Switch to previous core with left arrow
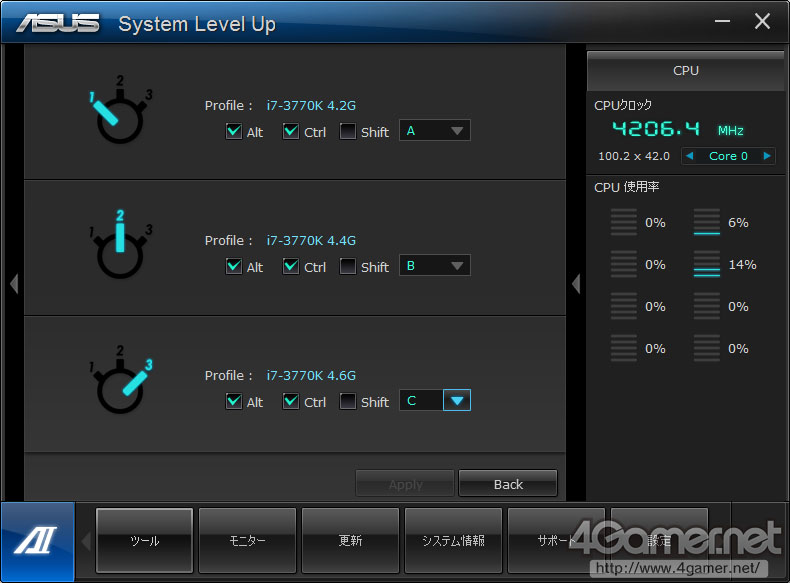 click(x=690, y=156)
